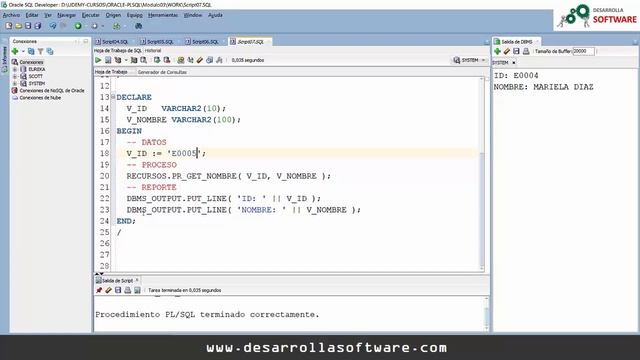Viewport: 640px width, 360px height.
Task: Switch to Generador de Consultas tab
Action: tap(162, 72)
